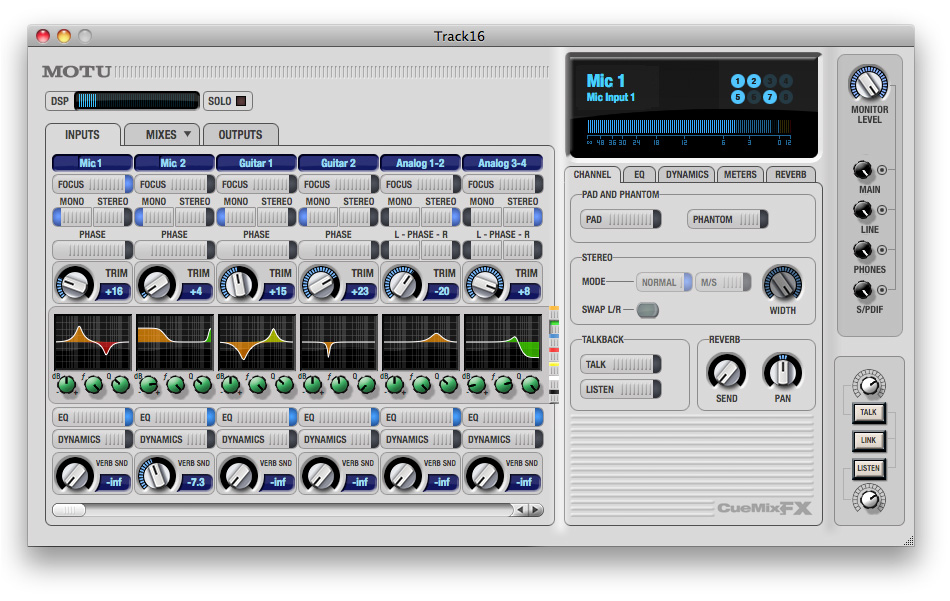This screenshot has width=950, height=601.
Task: Click the stereo Width knob
Action: click(782, 283)
